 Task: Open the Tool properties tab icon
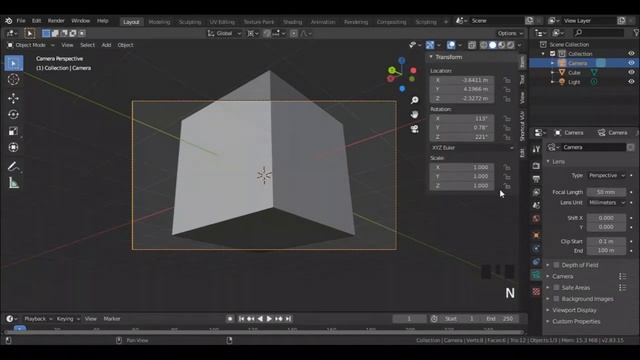[536, 149]
